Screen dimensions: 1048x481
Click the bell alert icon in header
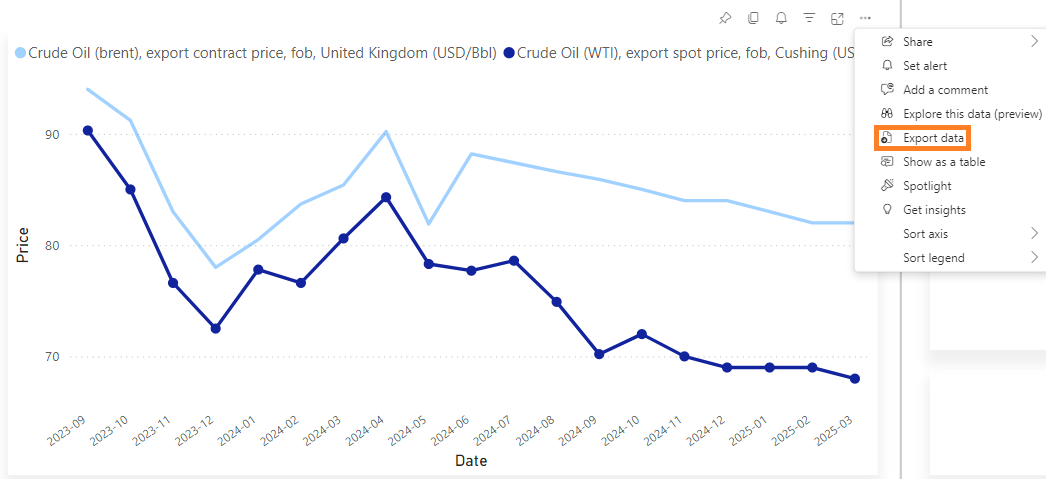coord(781,18)
